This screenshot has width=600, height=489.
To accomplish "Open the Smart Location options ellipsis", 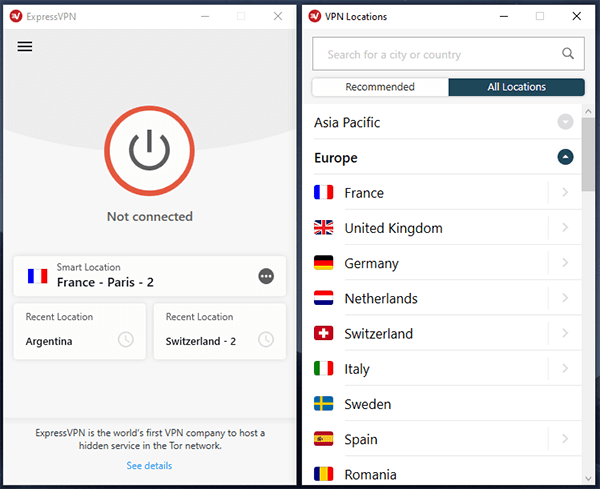I will click(266, 276).
